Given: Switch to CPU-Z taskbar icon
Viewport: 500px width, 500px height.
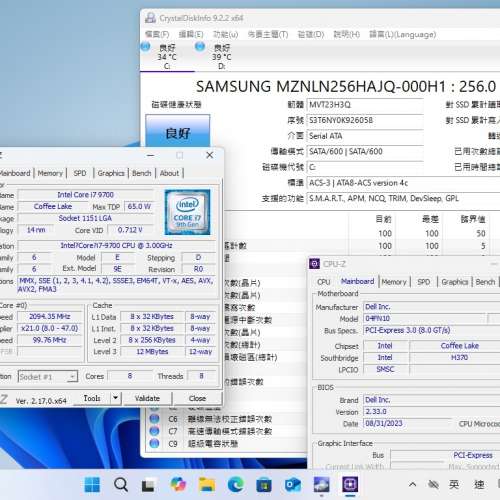Looking at the screenshot, I should click(350, 484).
